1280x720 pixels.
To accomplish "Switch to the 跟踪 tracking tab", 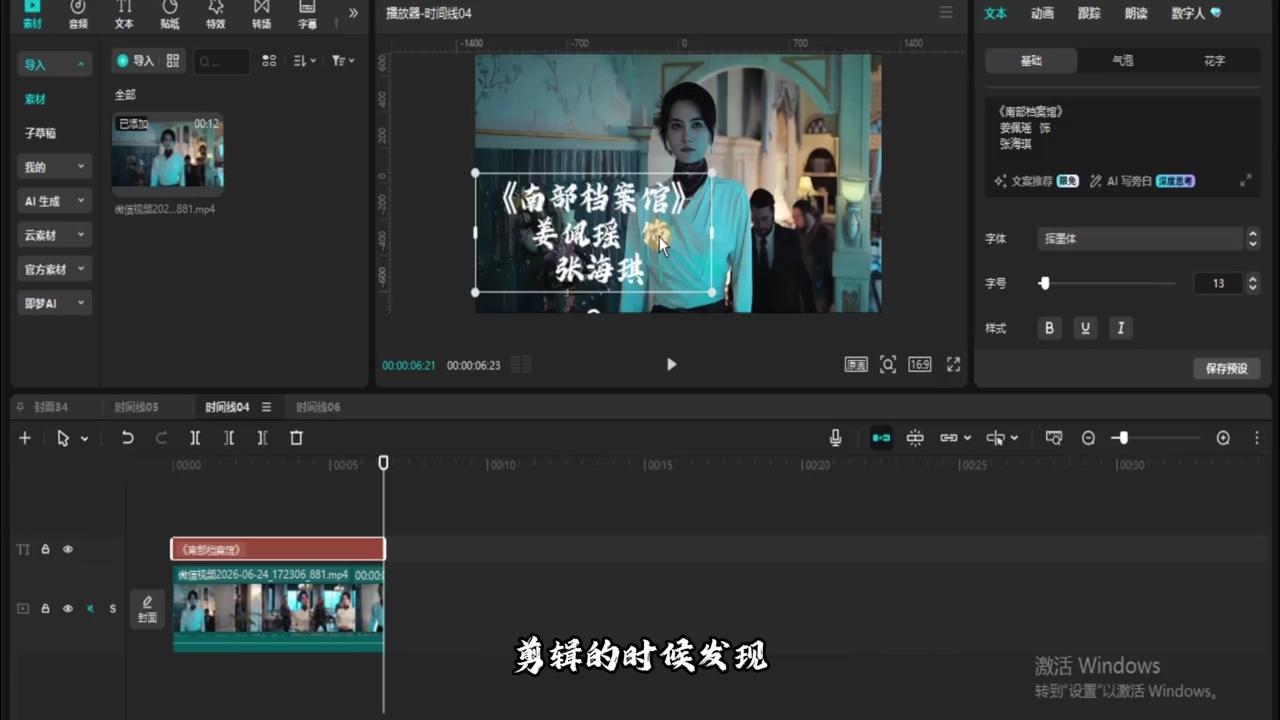I will (x=1089, y=13).
